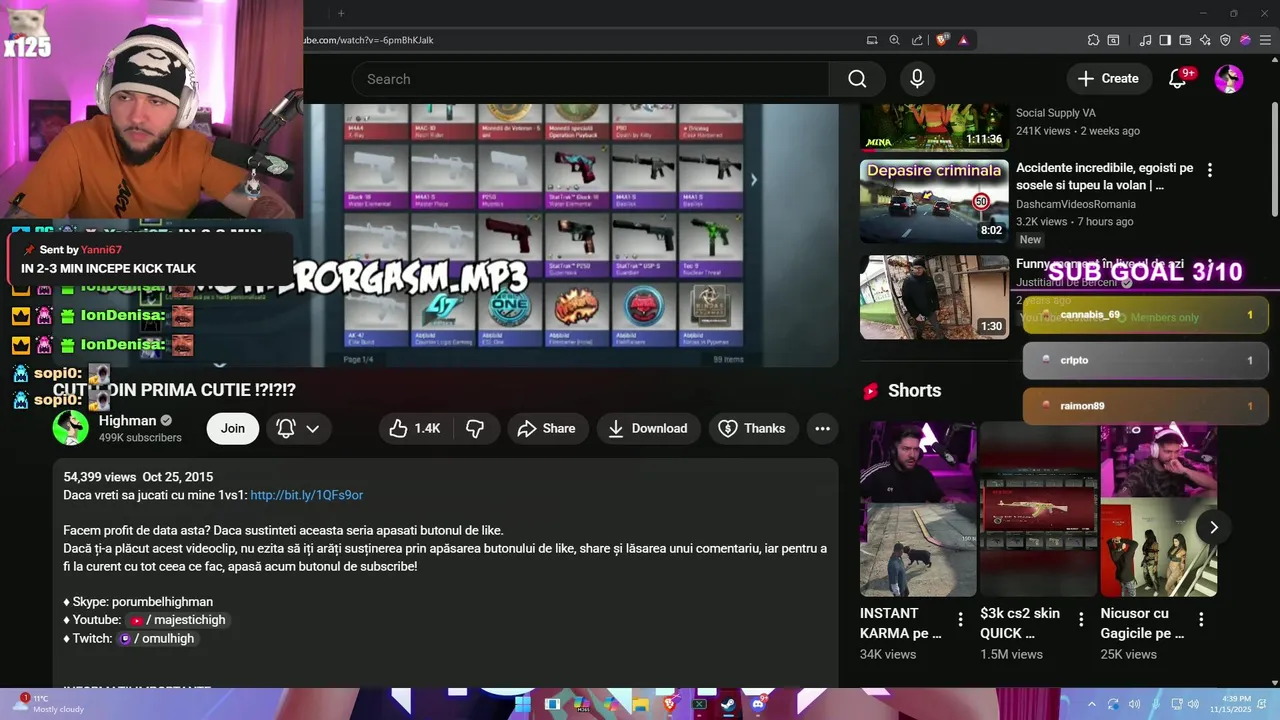This screenshot has width=1280, height=720.
Task: Open the Nicusor cu Gagicile short thumbnail
Action: click(x=1158, y=509)
